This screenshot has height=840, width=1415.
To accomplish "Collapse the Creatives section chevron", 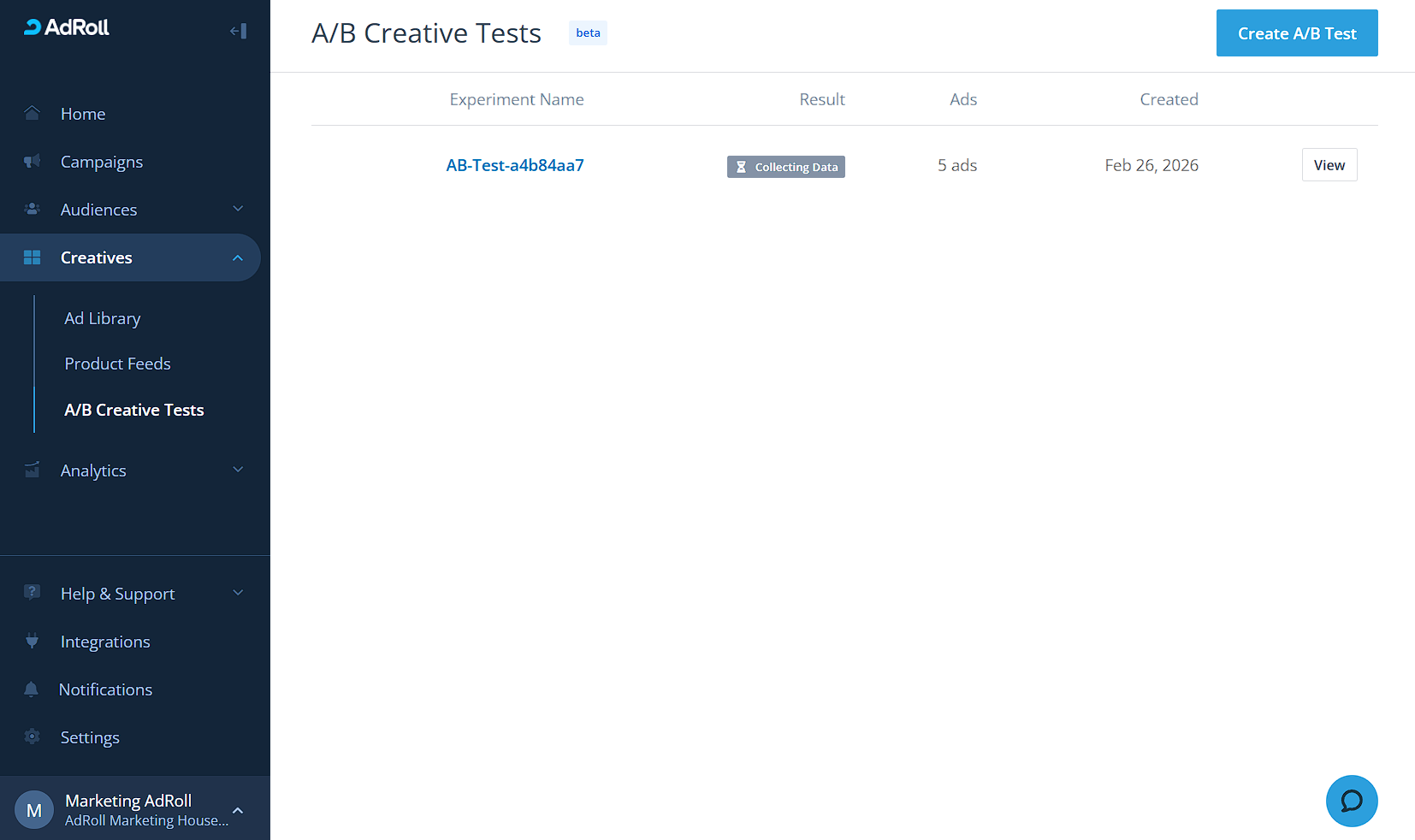I will (239, 257).
